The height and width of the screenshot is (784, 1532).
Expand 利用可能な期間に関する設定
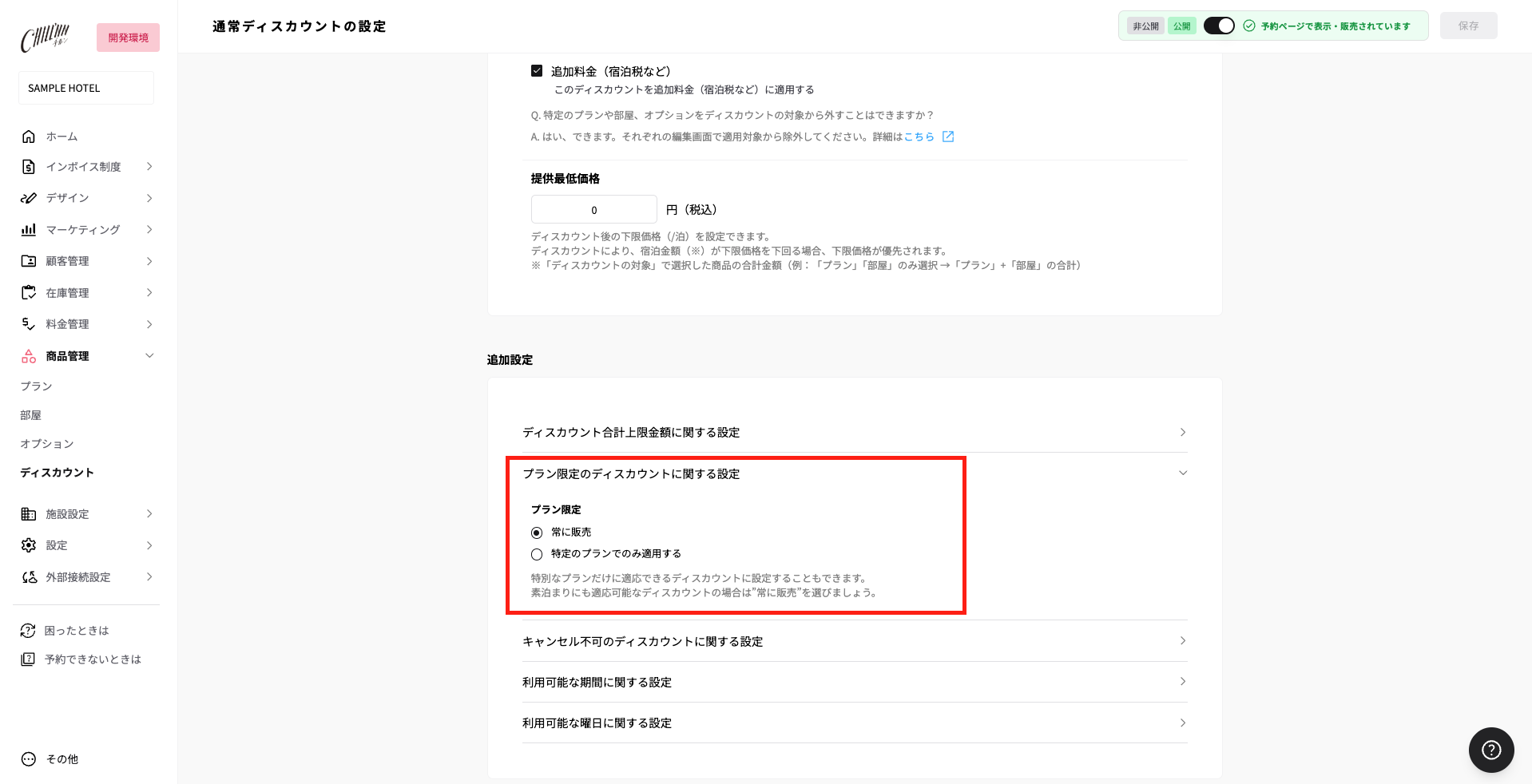point(855,682)
